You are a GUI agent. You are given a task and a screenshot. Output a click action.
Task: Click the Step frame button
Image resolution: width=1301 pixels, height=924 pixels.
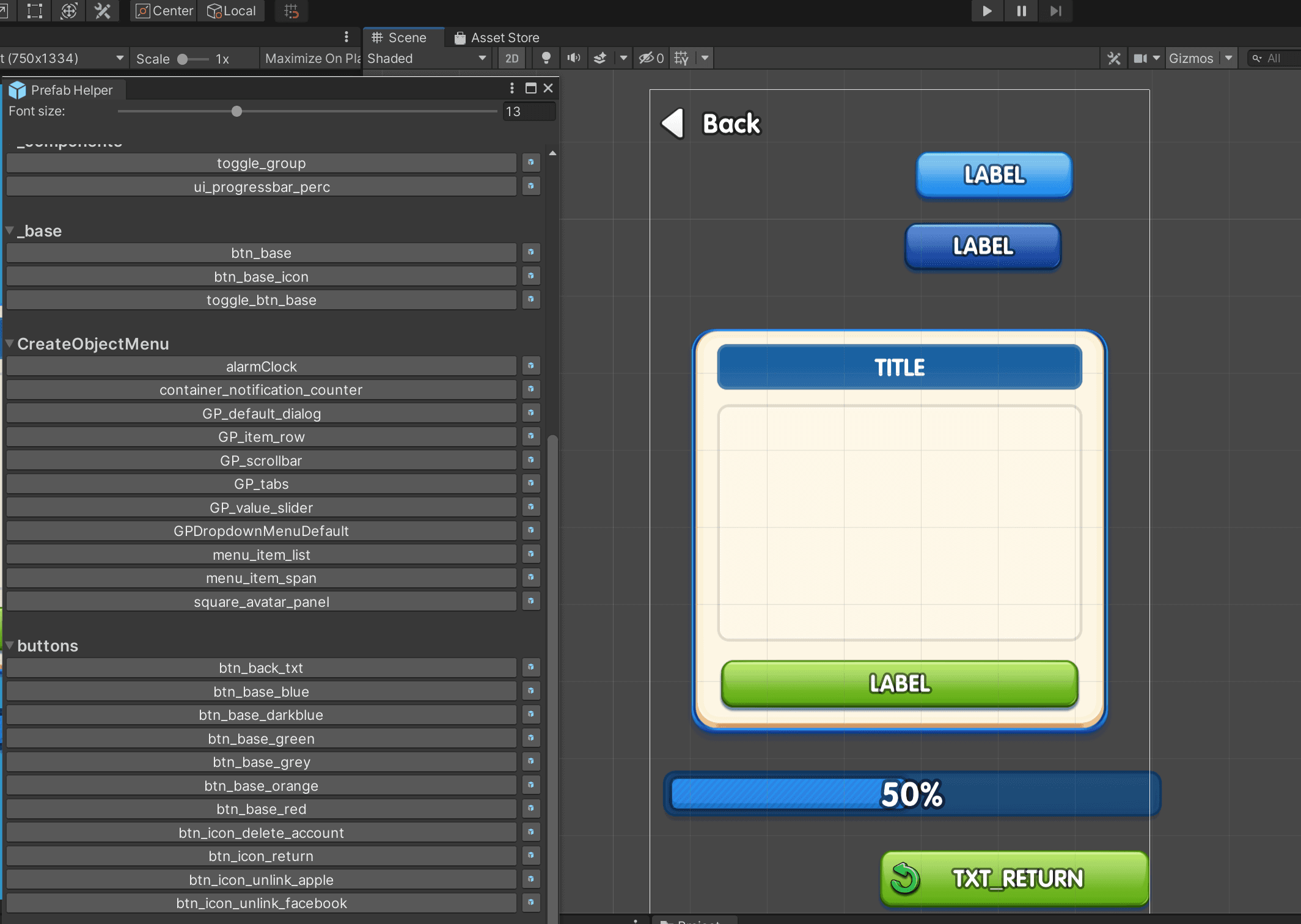(x=1055, y=10)
